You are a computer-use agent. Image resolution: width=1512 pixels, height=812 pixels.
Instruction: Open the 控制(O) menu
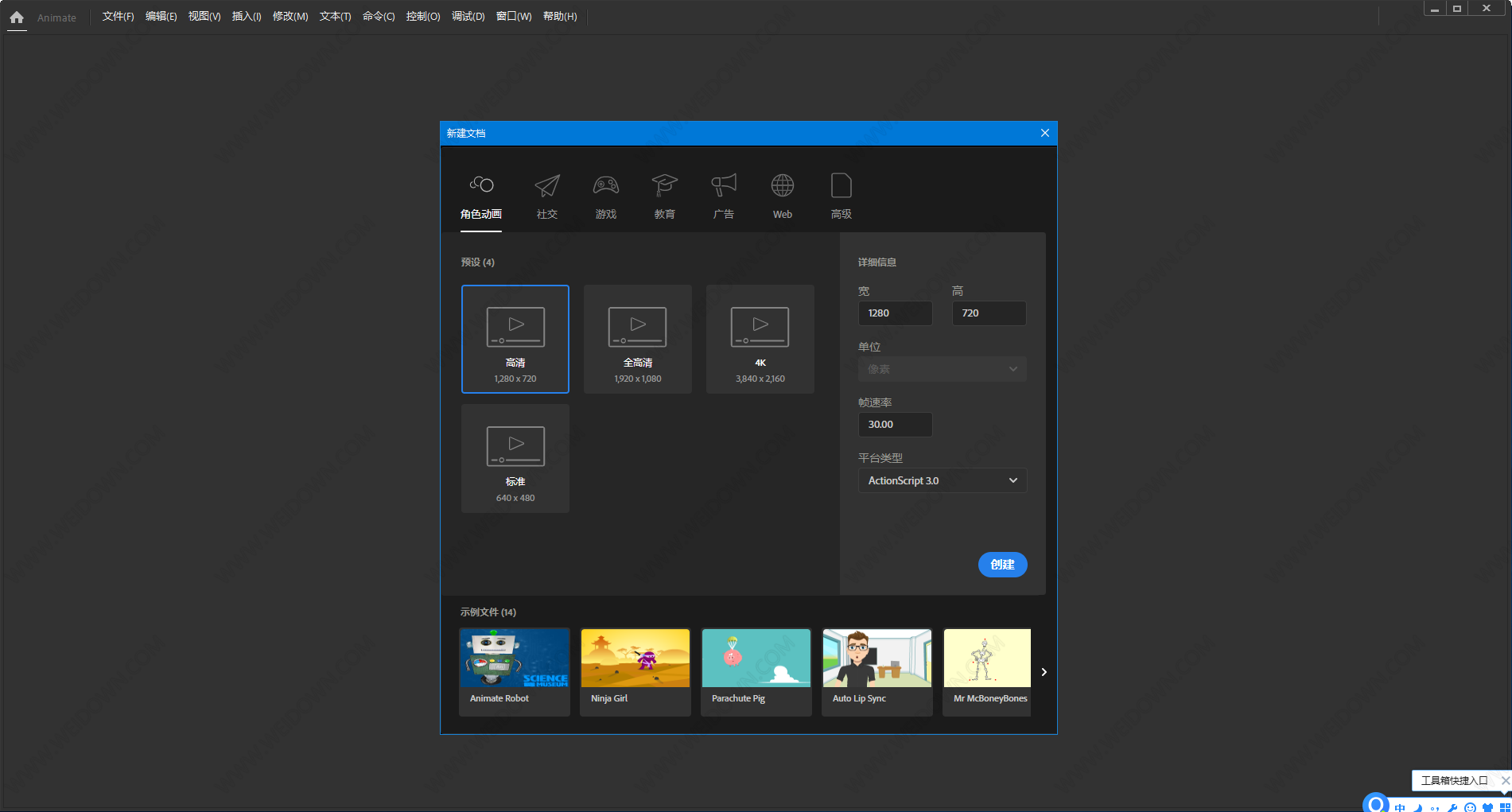(423, 17)
